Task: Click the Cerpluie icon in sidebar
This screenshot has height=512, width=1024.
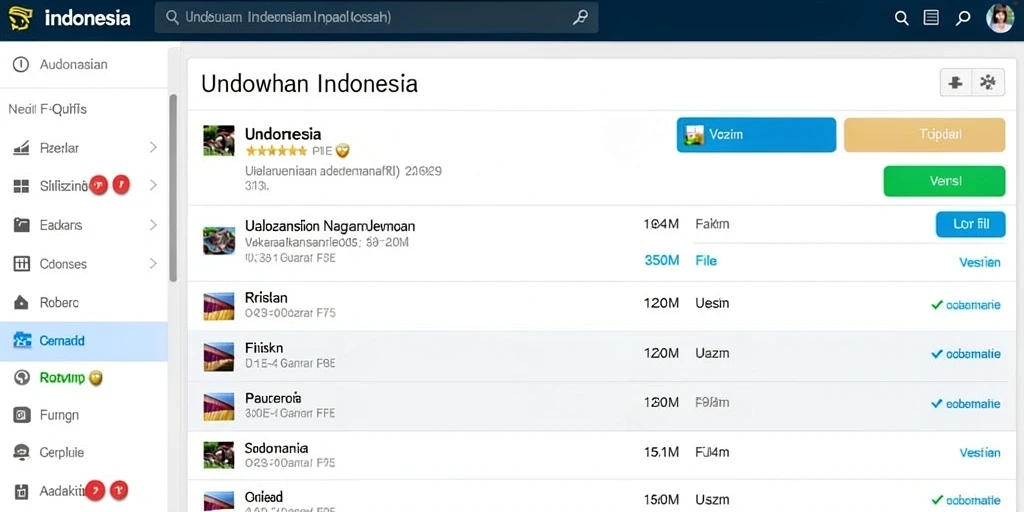Action: click(x=22, y=453)
